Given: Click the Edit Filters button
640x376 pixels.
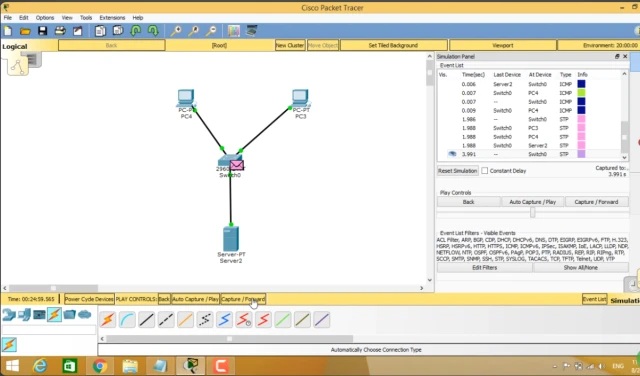Looking at the screenshot, I should point(484,268).
